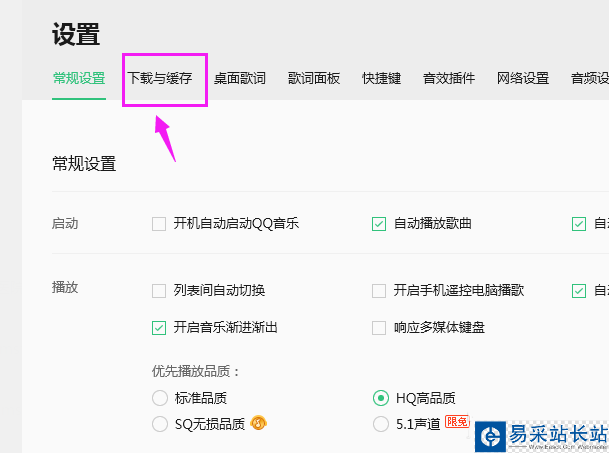Pick the SQ无损品质 radio option
The width and height of the screenshot is (609, 453).
pyautogui.click(x=159, y=424)
